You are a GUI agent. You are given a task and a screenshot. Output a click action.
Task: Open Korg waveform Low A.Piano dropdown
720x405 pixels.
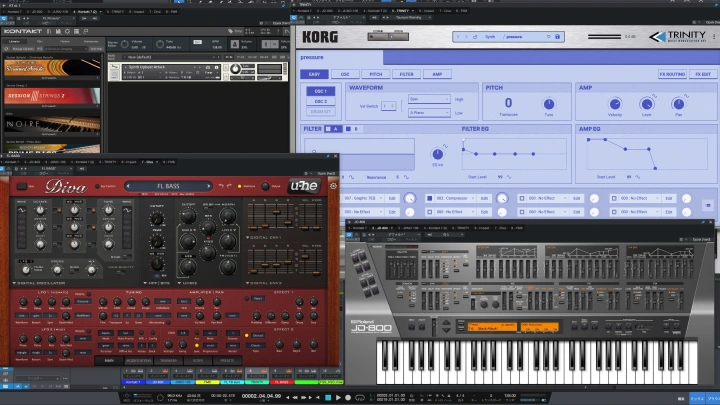428,112
